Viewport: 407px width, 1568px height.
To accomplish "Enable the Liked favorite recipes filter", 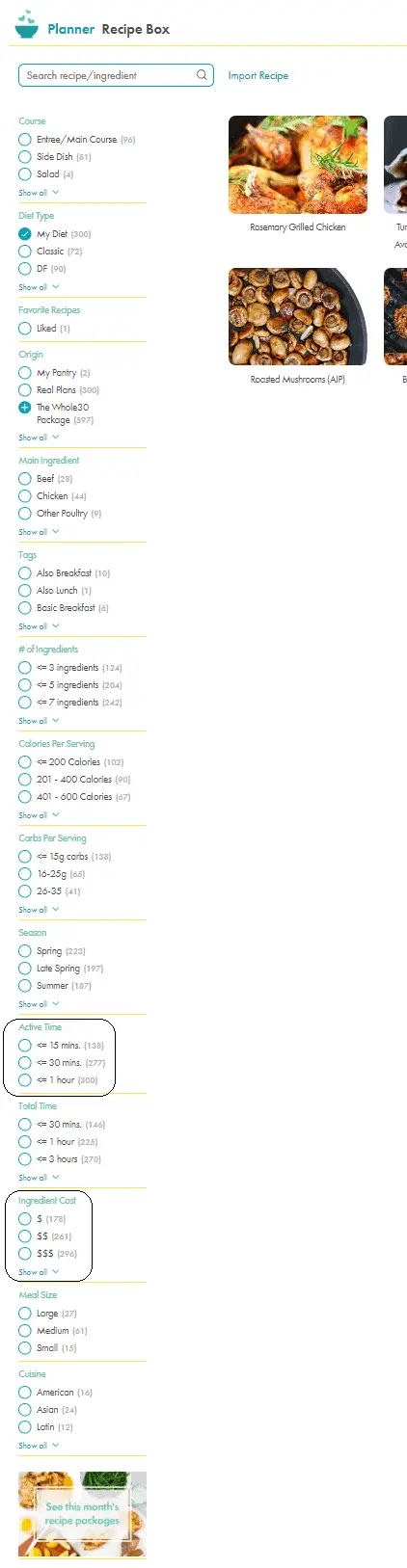I will 44,329.
